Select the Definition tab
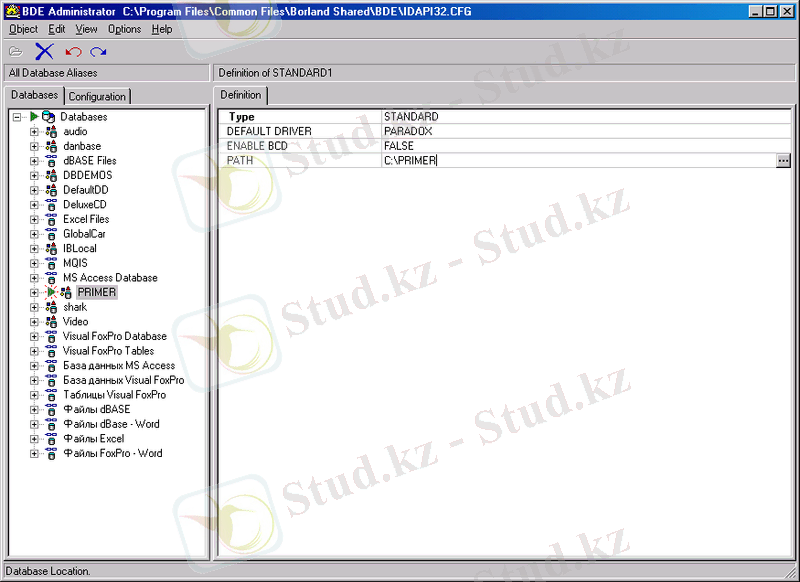This screenshot has width=800, height=582. pos(241,95)
